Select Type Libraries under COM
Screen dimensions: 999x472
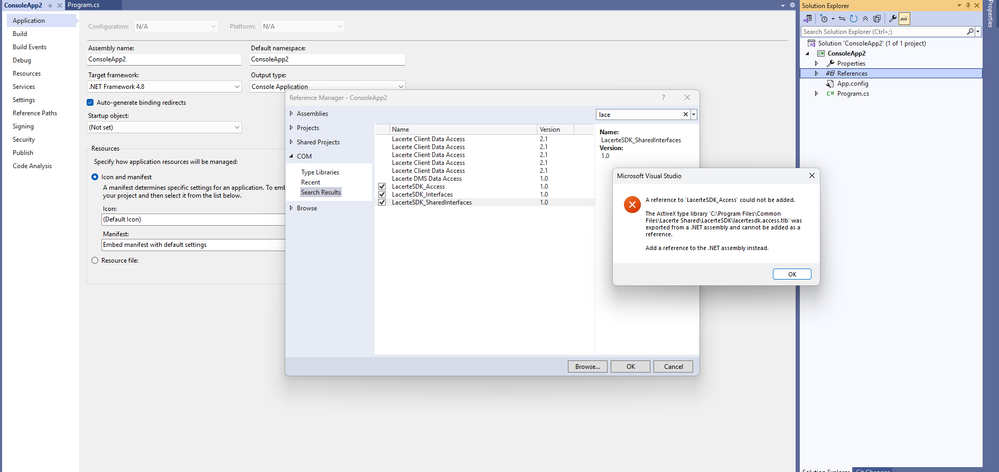pos(320,172)
